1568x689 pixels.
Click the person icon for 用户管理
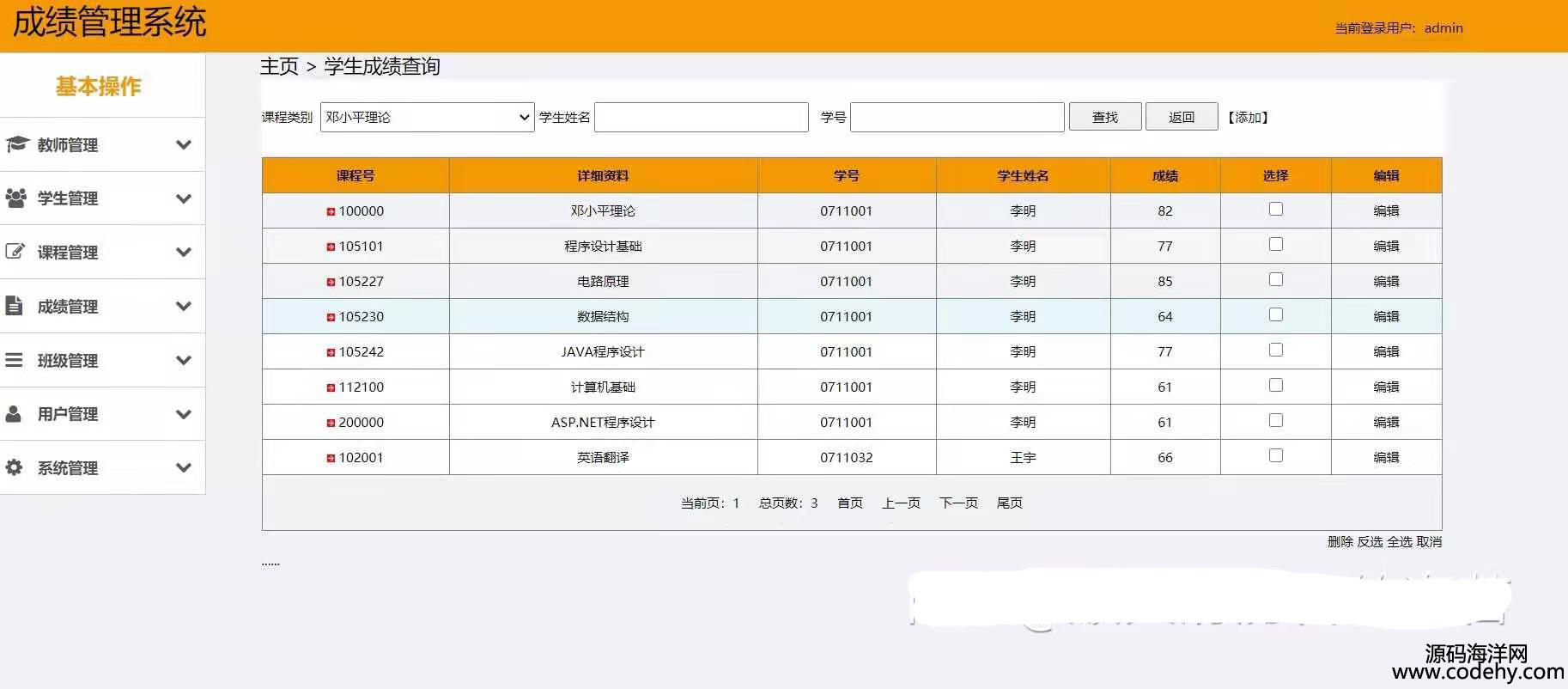(15, 413)
